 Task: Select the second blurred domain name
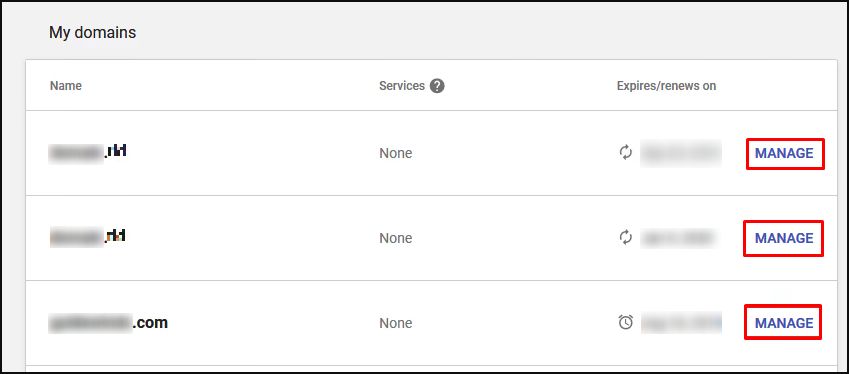tap(88, 237)
